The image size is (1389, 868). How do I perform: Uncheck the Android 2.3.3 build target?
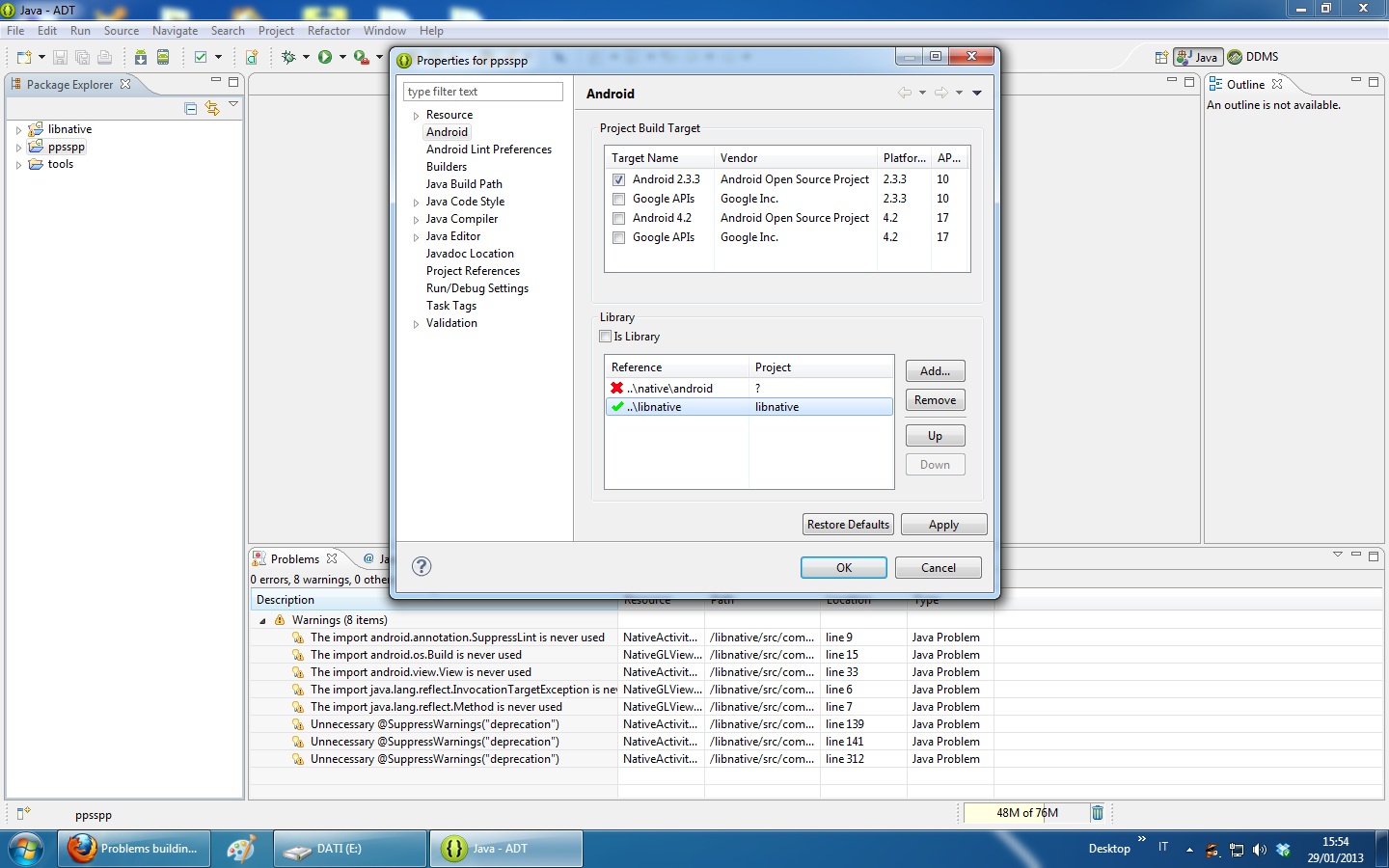click(618, 179)
